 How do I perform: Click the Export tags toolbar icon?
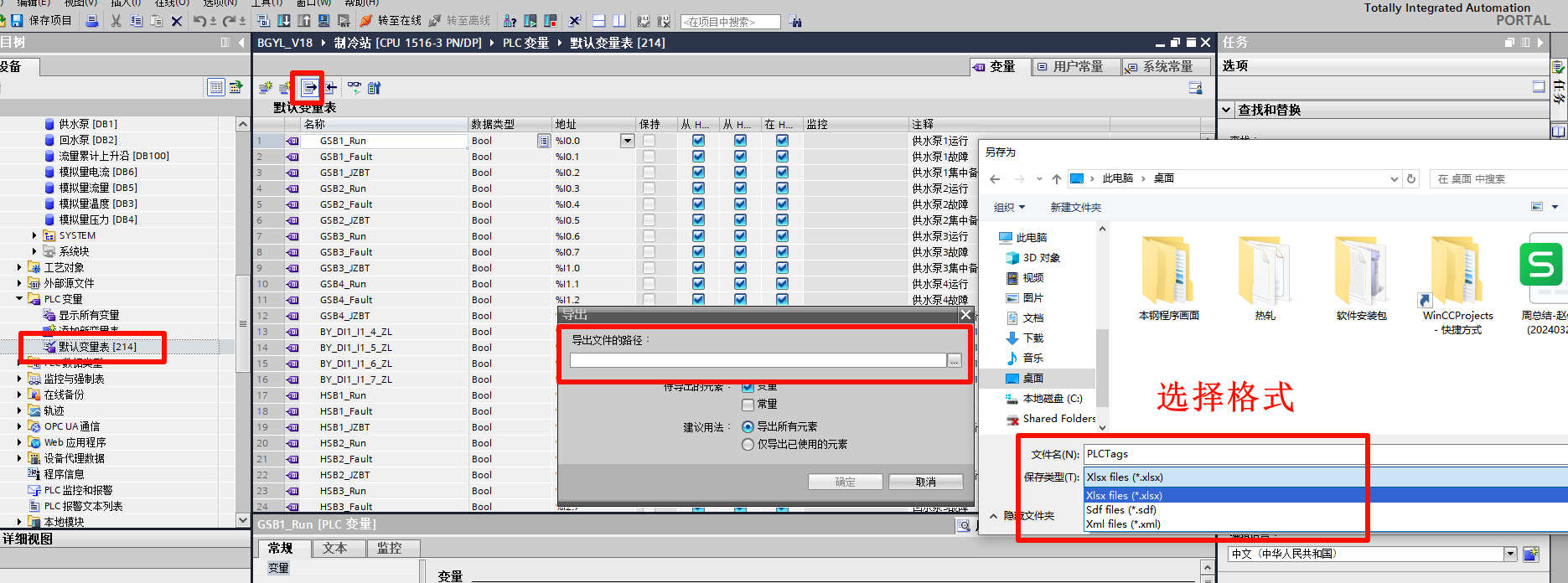point(310,88)
